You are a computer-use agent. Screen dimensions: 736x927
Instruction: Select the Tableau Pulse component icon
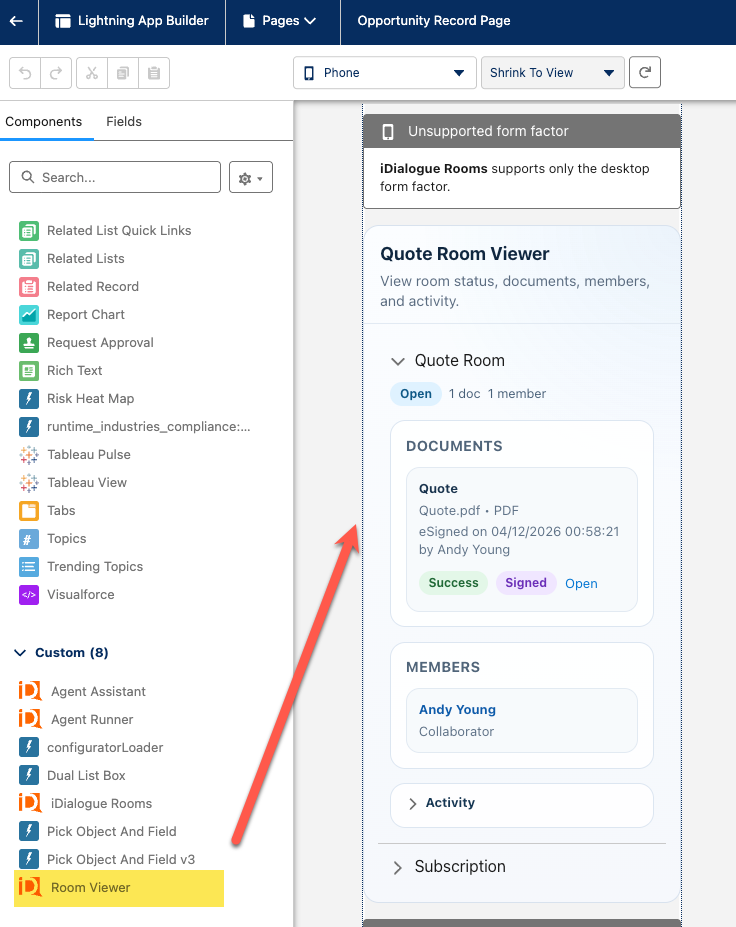coord(29,455)
